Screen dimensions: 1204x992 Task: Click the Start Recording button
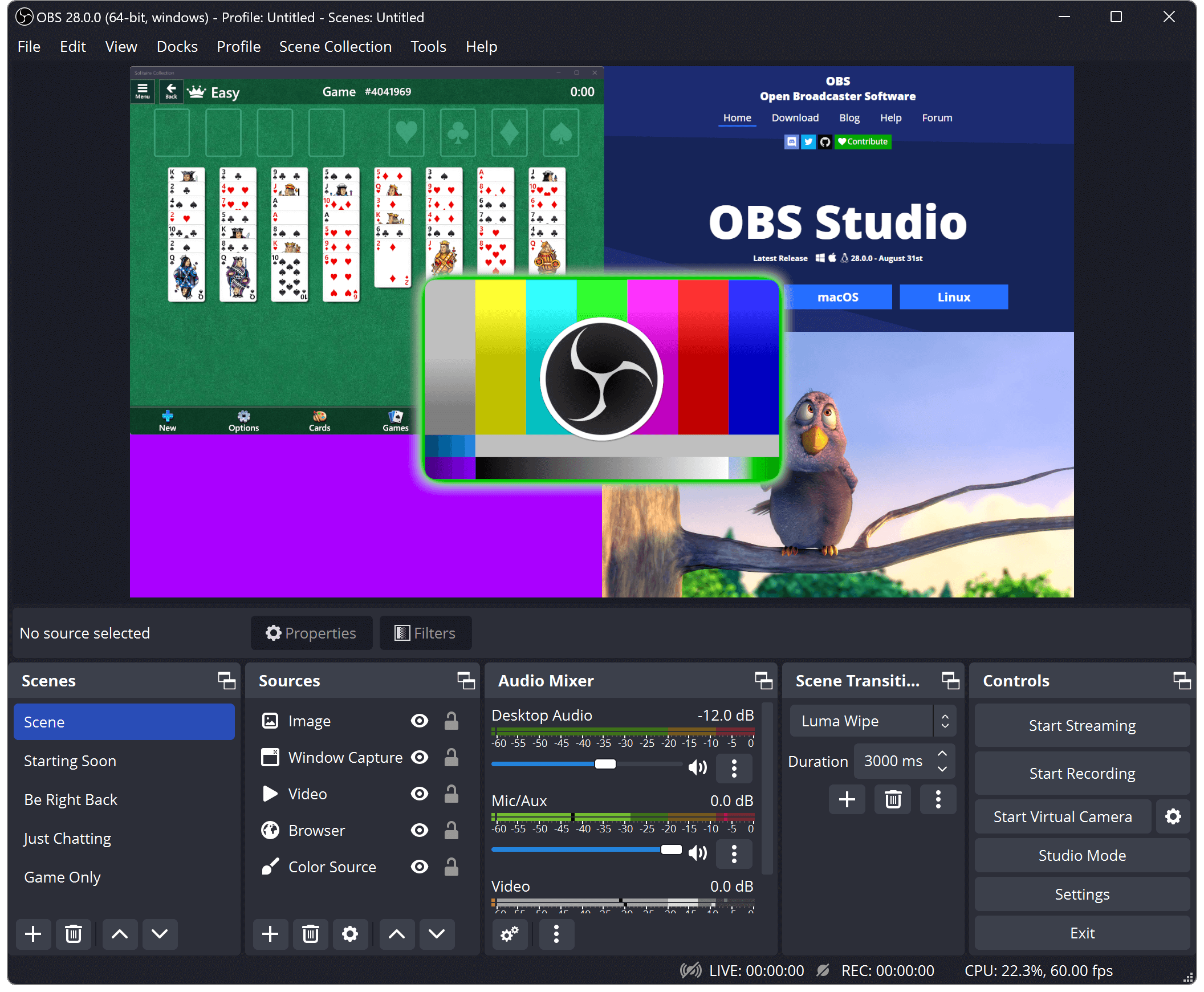[x=1082, y=773]
